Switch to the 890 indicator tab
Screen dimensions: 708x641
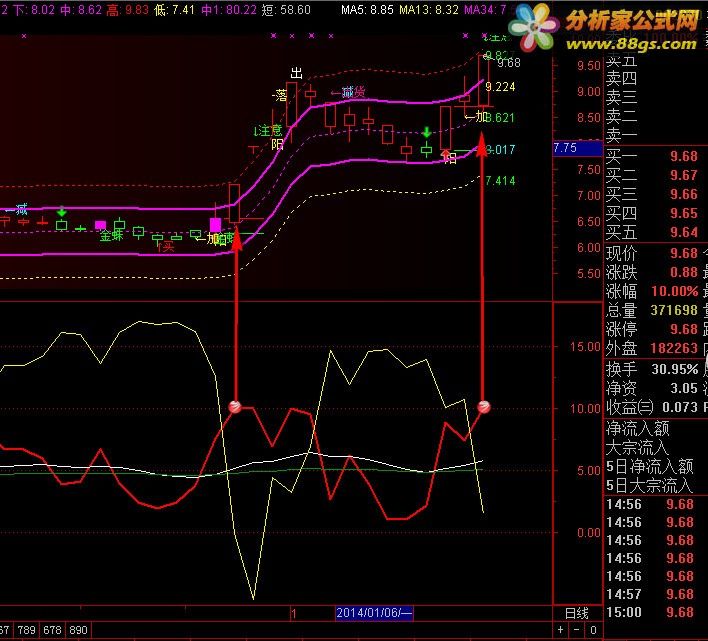tap(78, 630)
